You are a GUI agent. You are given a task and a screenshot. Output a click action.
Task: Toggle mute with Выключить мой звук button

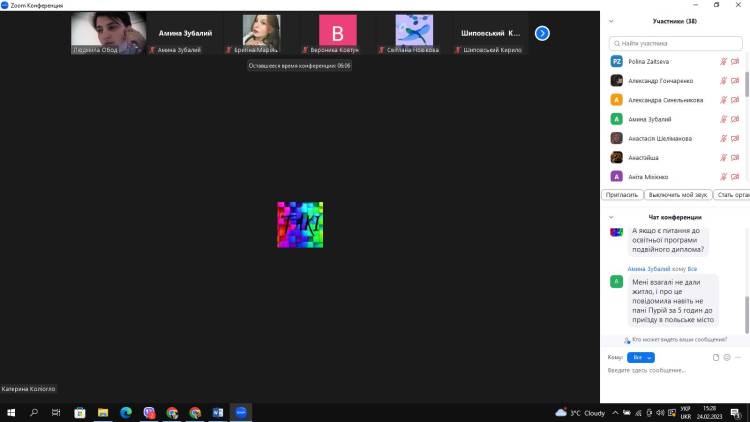tap(676, 195)
